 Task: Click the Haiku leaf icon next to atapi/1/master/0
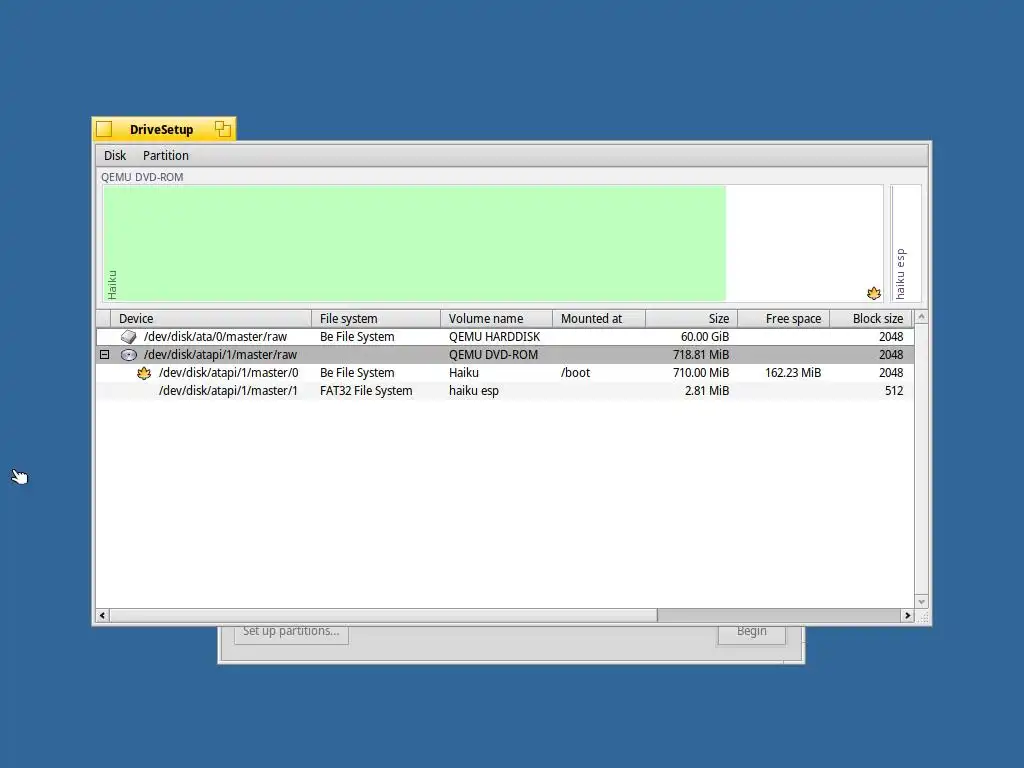pyautogui.click(x=144, y=373)
